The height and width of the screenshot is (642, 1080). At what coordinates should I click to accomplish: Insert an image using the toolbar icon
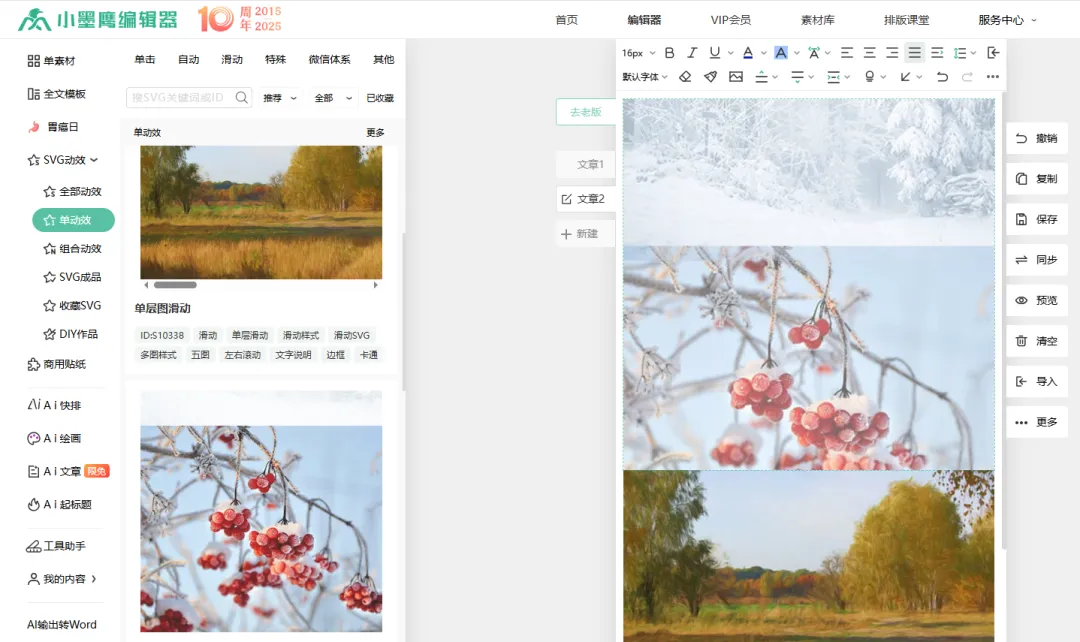coord(736,76)
